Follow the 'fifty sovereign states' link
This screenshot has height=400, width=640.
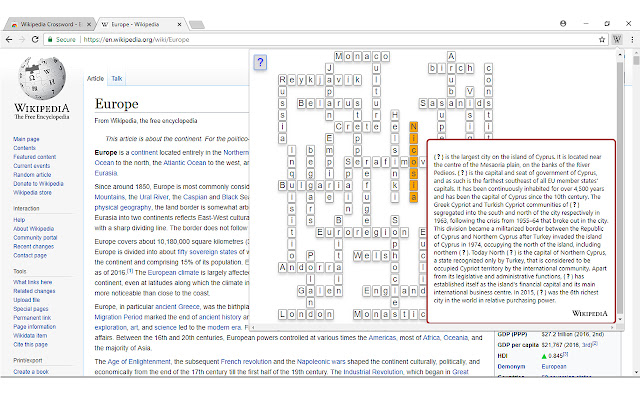[x=207, y=252]
